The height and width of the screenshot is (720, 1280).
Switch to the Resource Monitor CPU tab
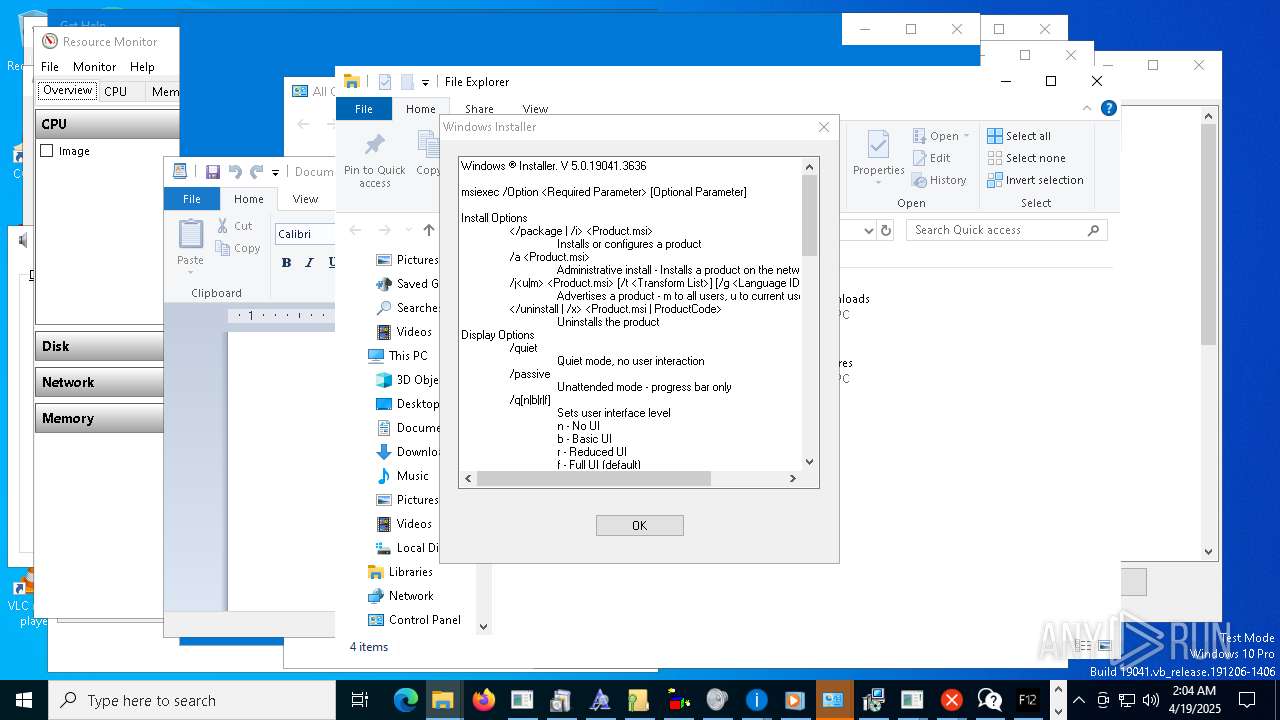[116, 91]
